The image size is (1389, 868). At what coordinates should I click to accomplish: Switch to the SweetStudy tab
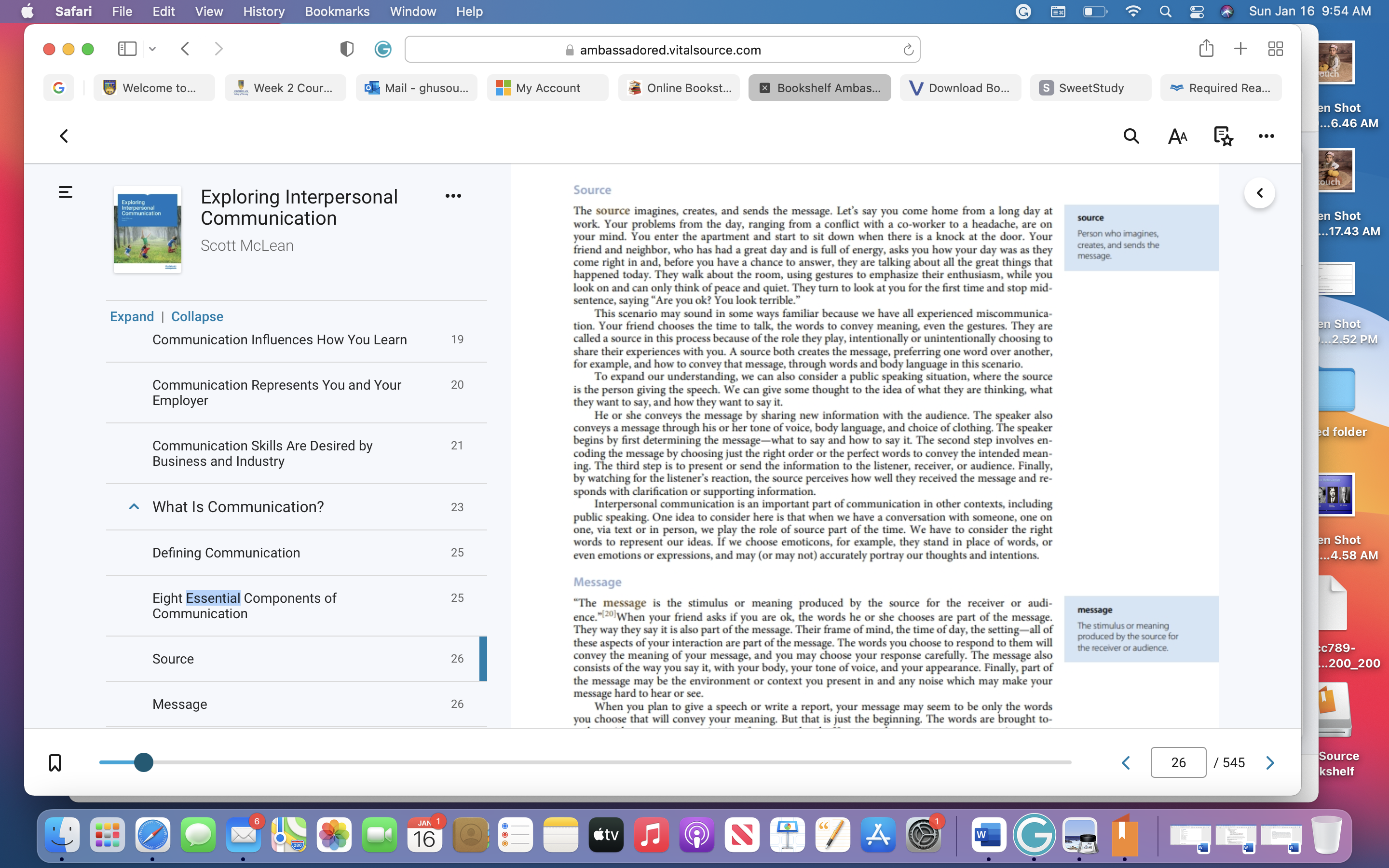point(1090,88)
